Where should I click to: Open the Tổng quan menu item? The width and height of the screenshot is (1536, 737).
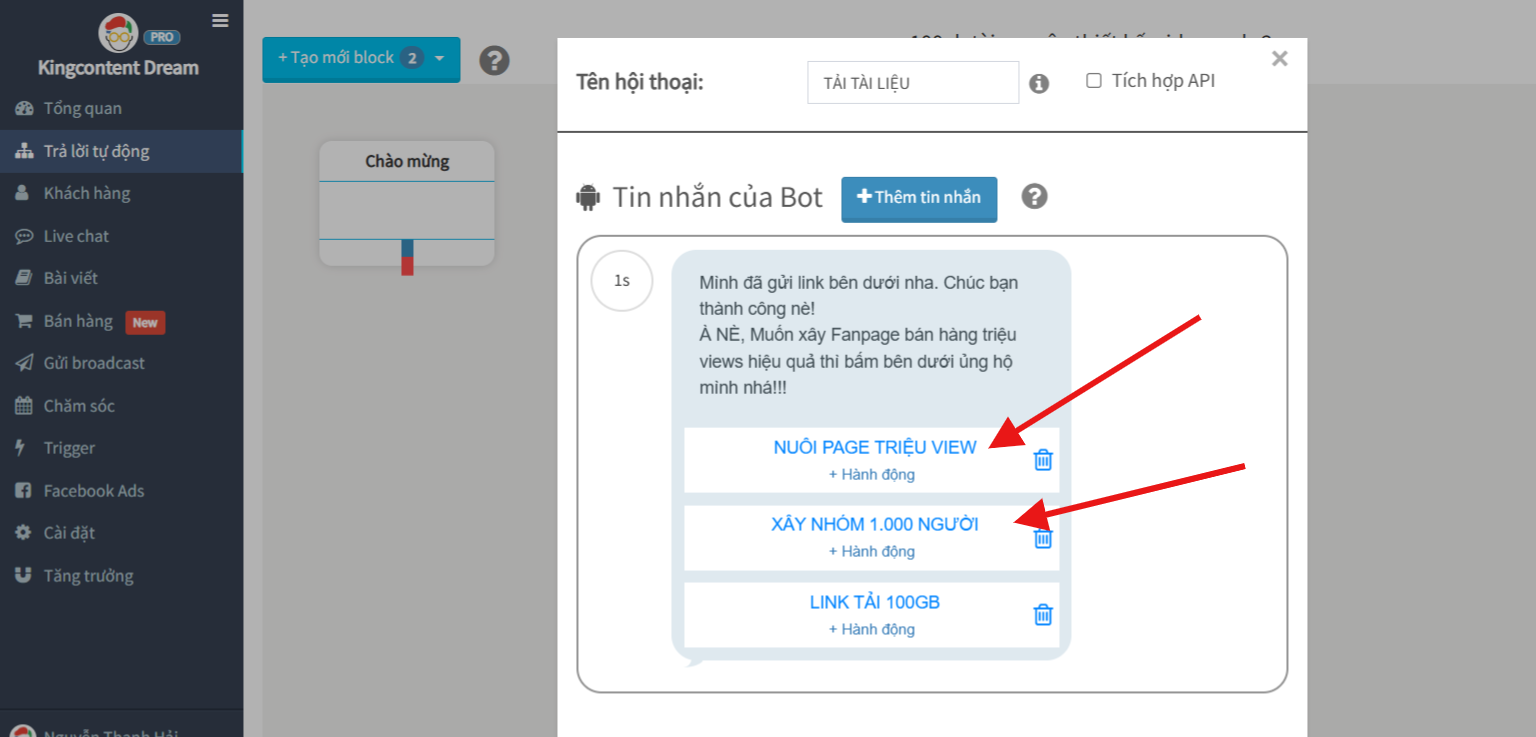82,109
